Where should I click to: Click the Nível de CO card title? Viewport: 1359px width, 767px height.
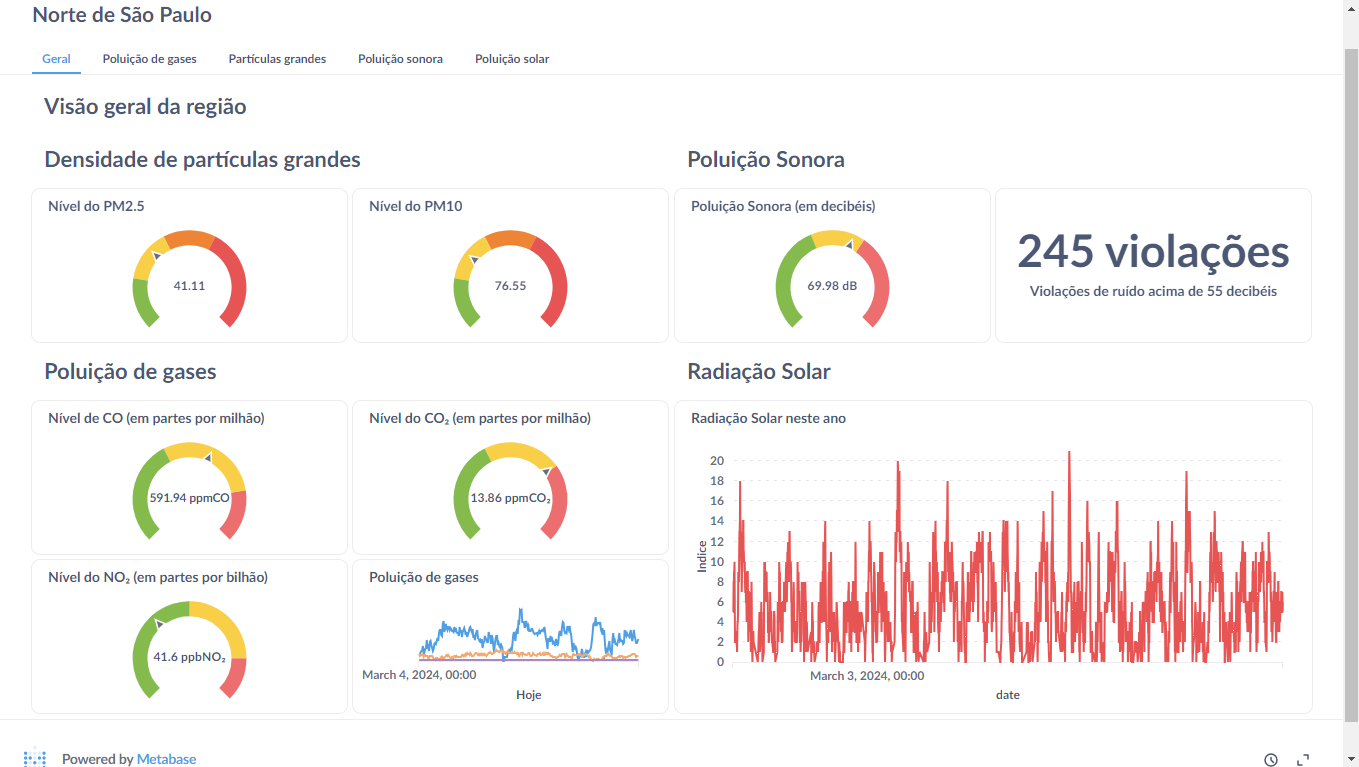point(156,418)
